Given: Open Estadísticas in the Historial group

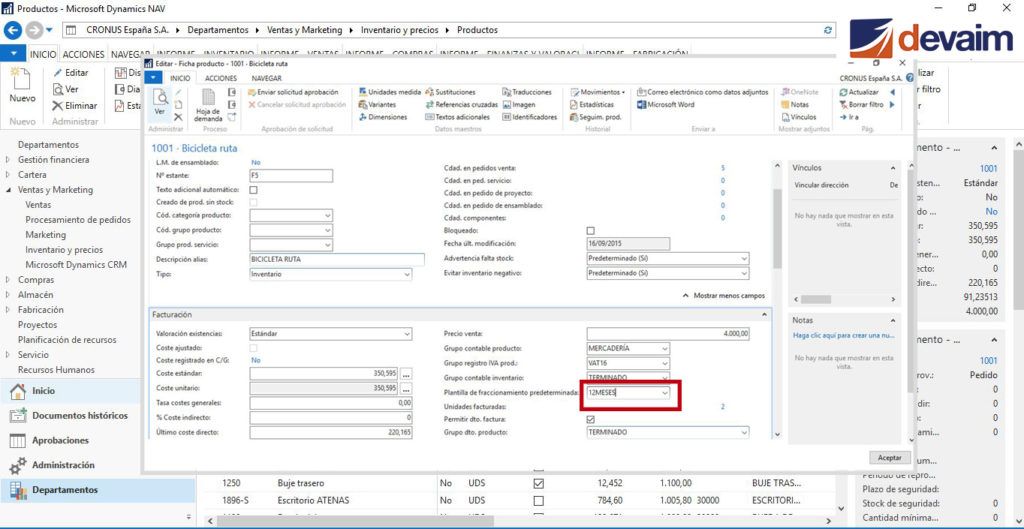Looking at the screenshot, I should point(592,104).
